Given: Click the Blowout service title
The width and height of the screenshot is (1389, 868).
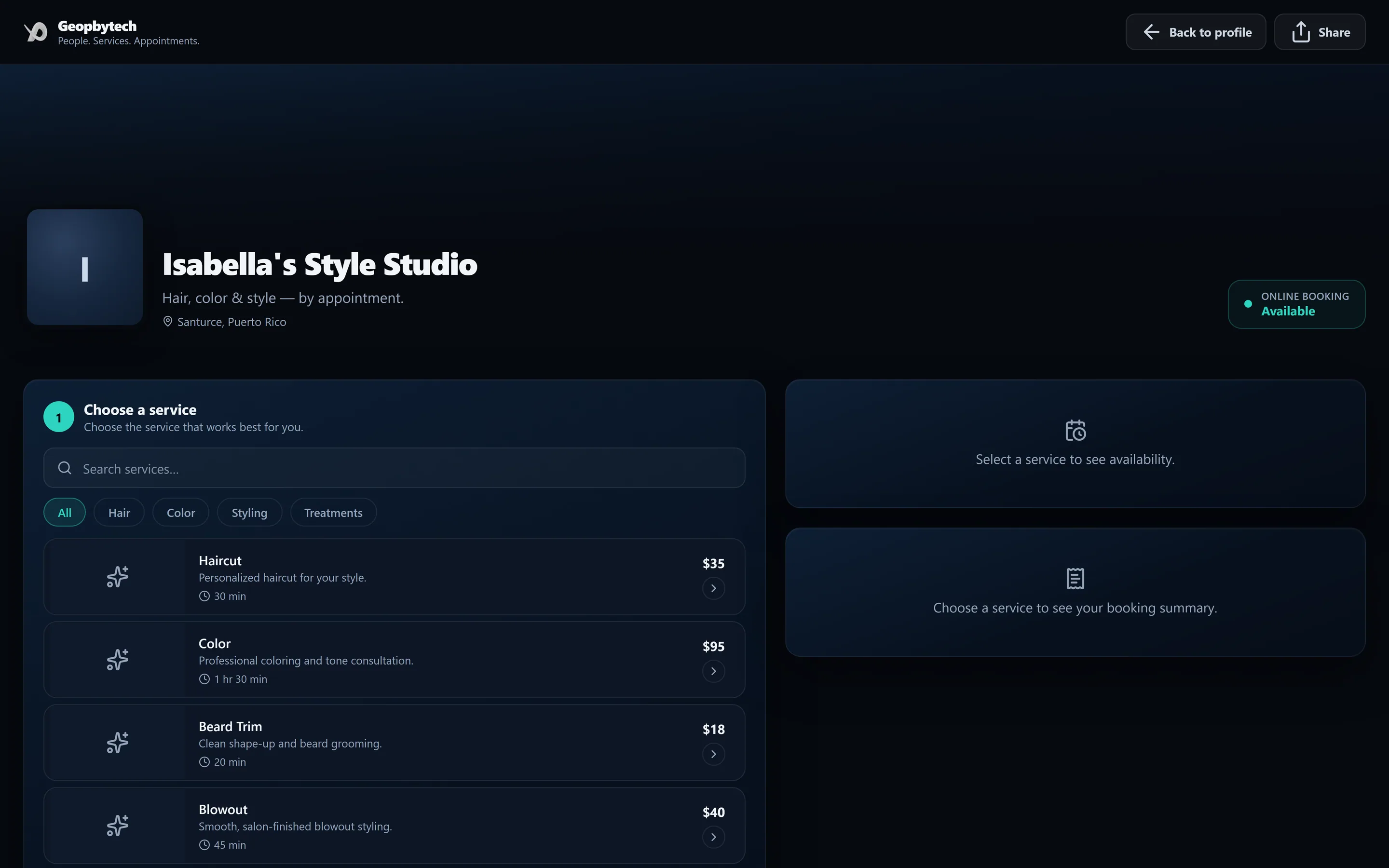Looking at the screenshot, I should click(x=223, y=810).
